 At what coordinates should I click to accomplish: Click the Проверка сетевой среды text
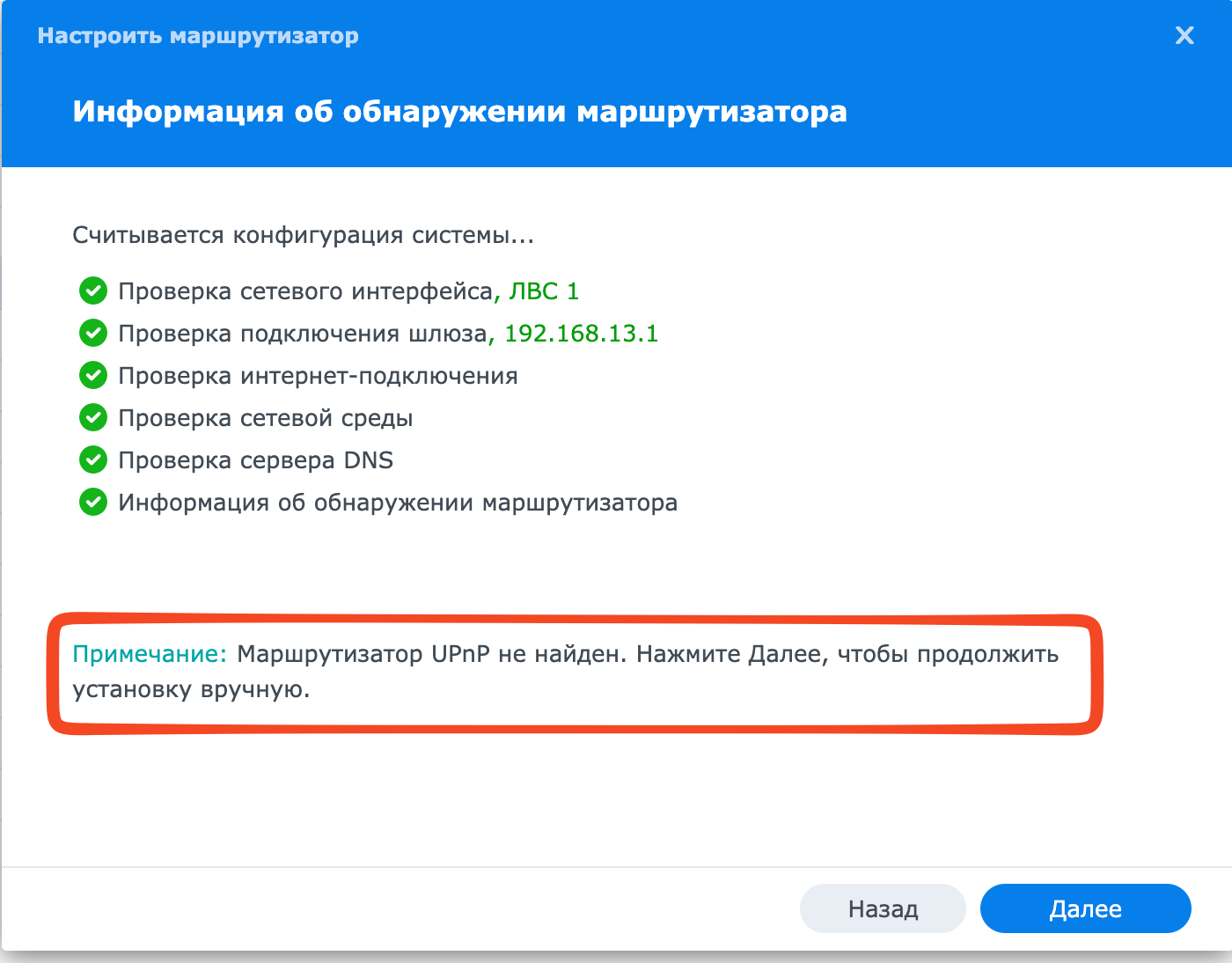(266, 418)
